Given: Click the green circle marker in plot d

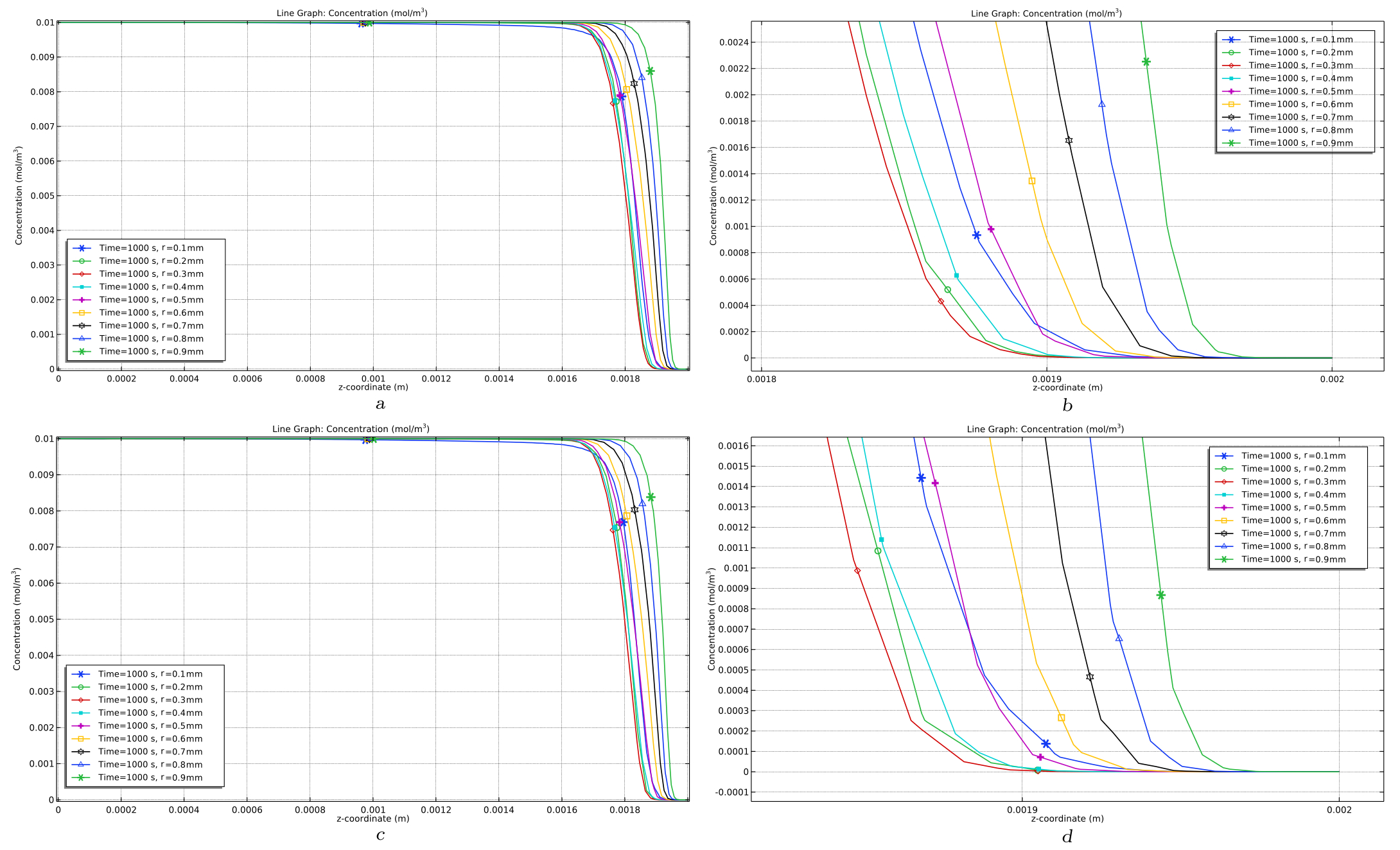Looking at the screenshot, I should click(878, 551).
